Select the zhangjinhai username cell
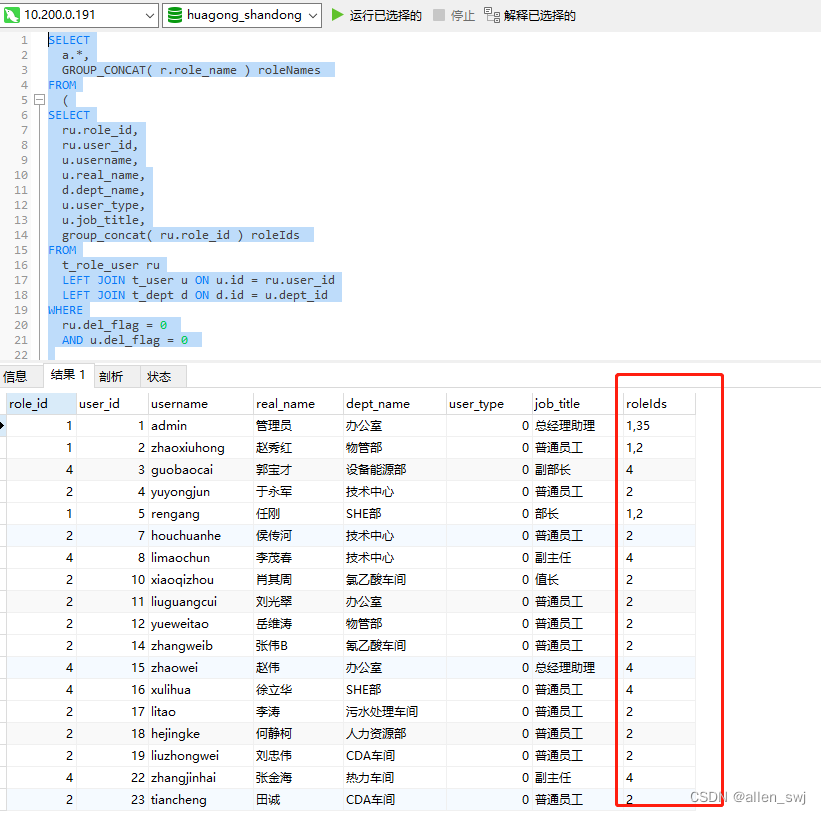 pyautogui.click(x=201, y=777)
